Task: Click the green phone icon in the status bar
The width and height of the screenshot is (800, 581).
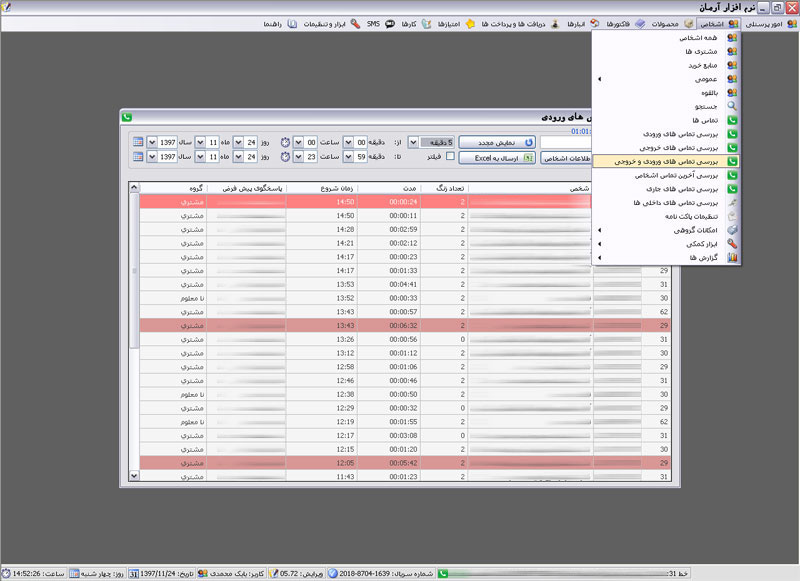Action: click(443, 574)
